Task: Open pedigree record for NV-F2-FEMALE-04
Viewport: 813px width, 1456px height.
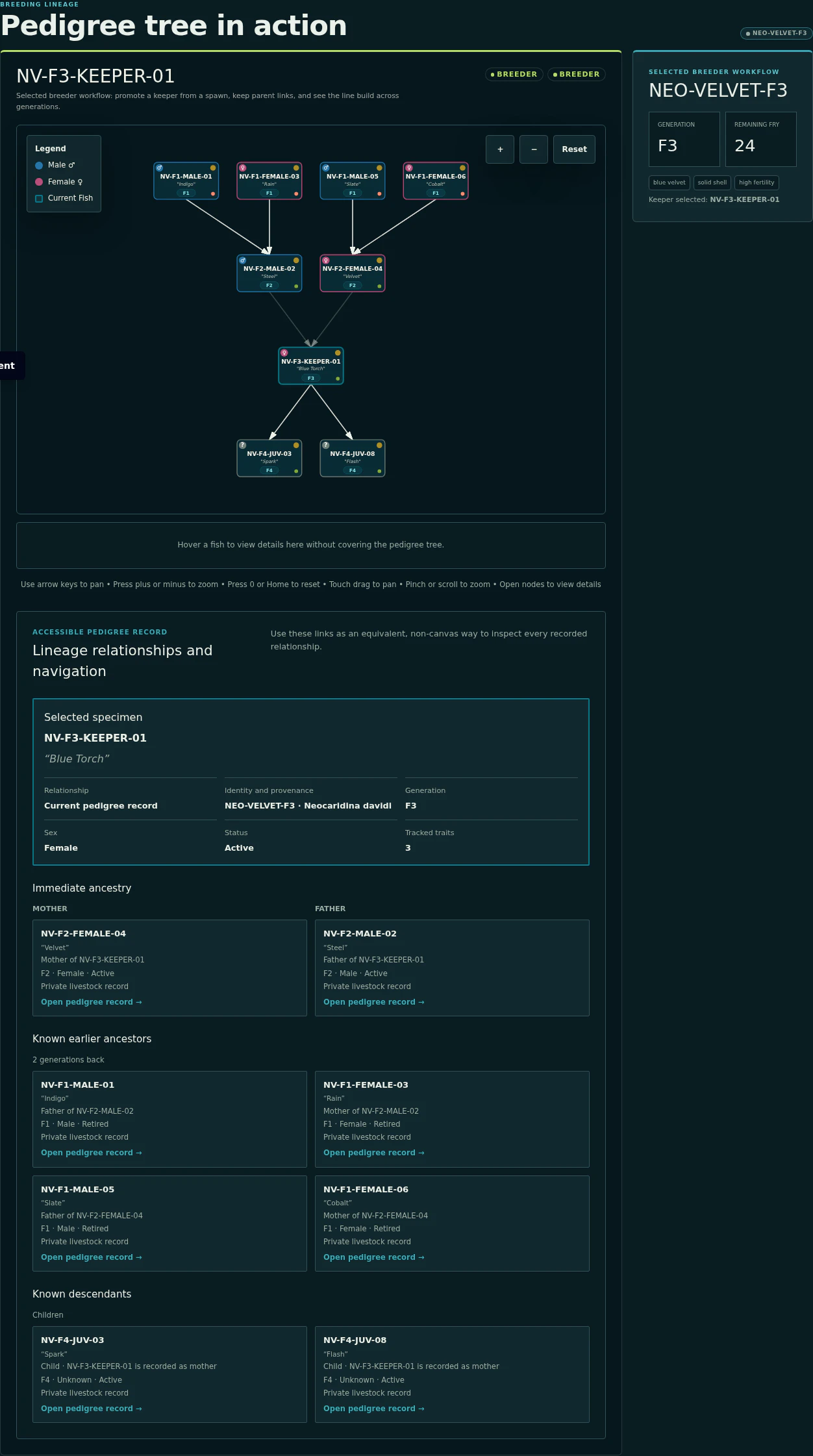Action: click(91, 1002)
